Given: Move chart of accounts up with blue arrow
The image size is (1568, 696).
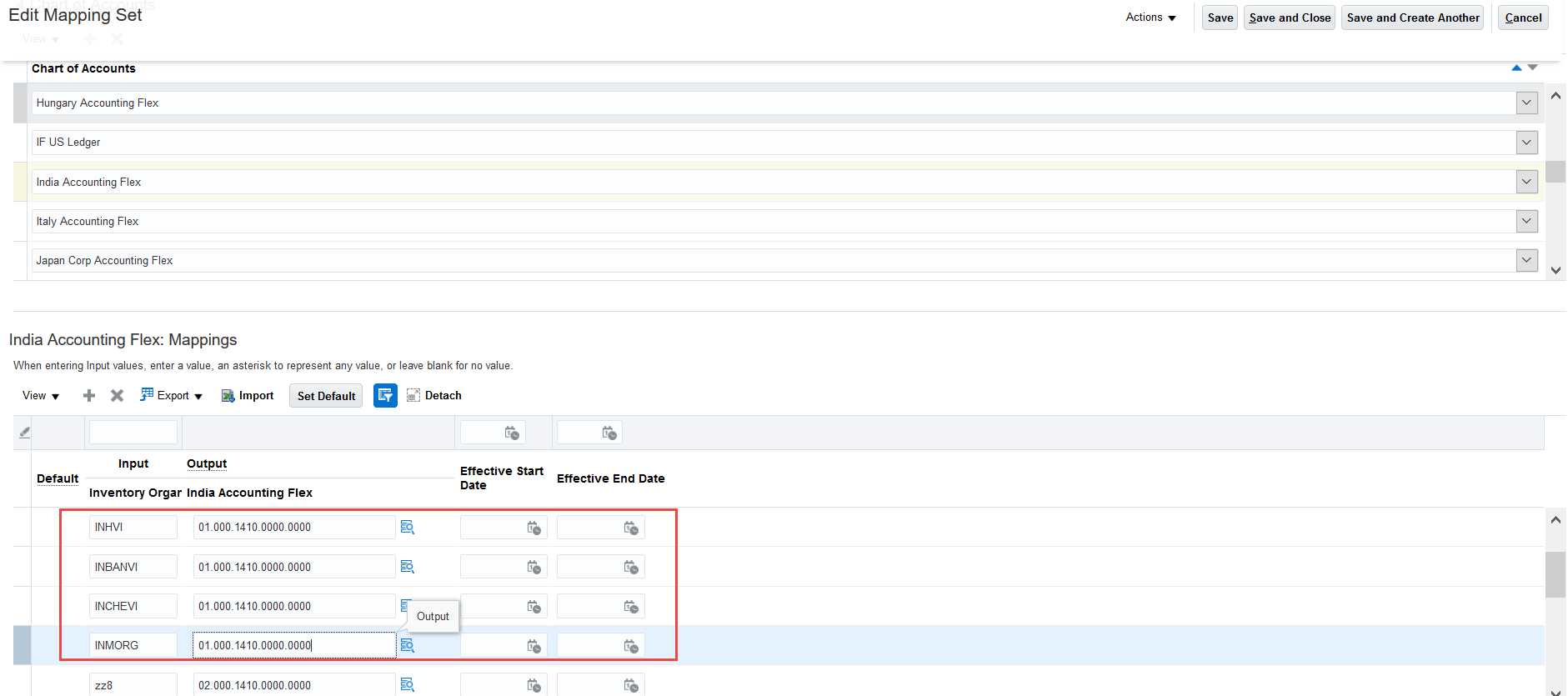Looking at the screenshot, I should 1516,68.
